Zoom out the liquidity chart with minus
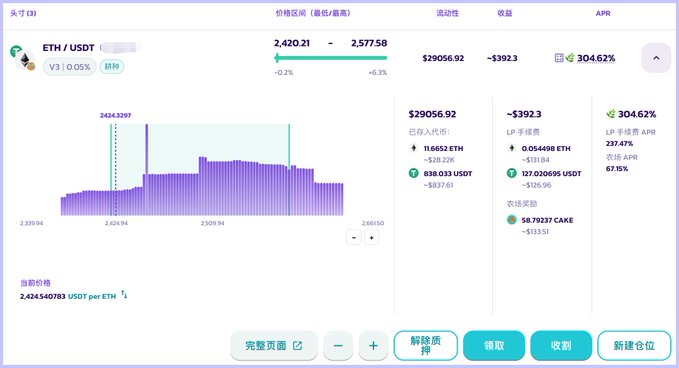The height and width of the screenshot is (368, 679). pyautogui.click(x=354, y=238)
